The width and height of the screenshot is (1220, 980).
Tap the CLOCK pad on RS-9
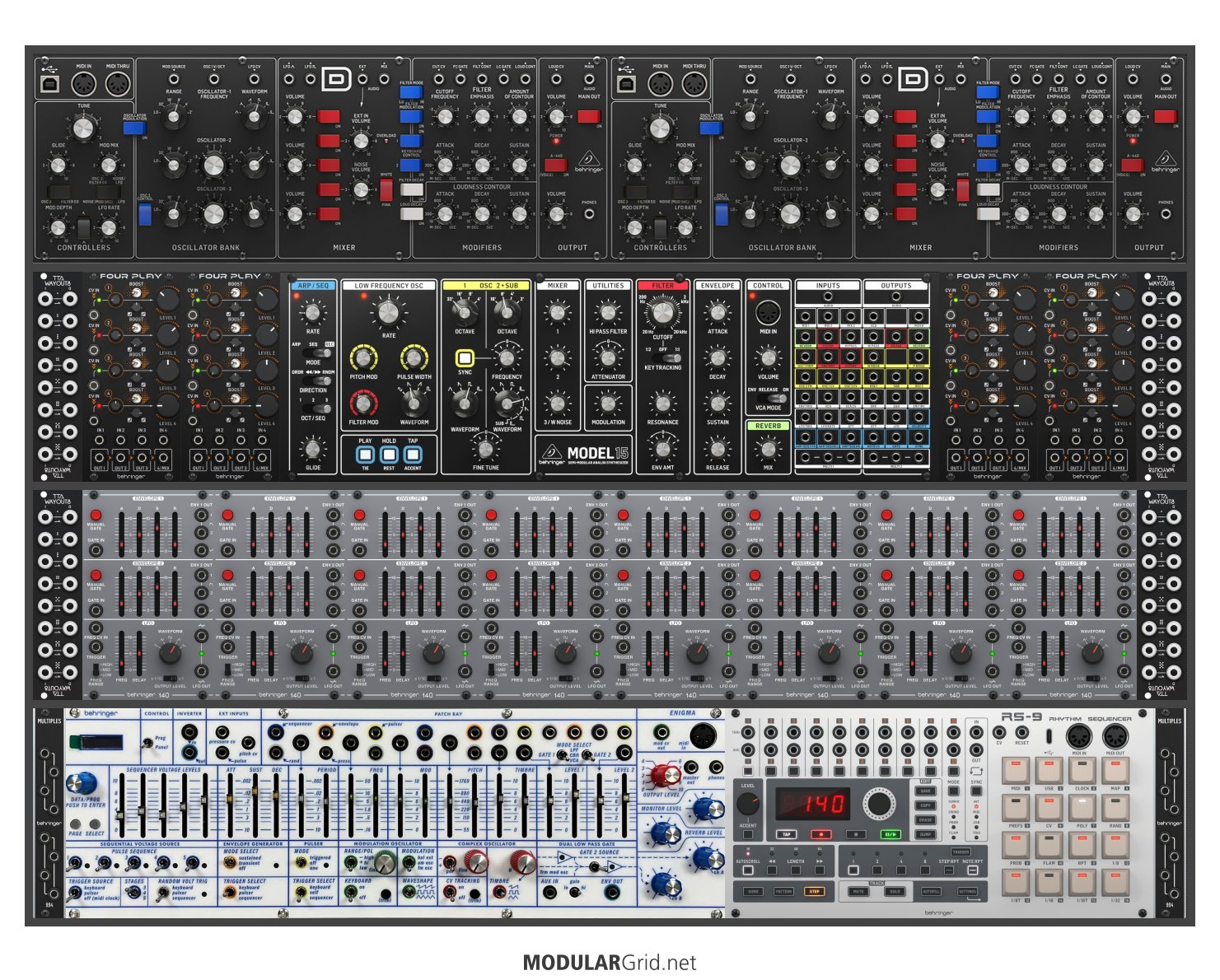(x=1082, y=772)
